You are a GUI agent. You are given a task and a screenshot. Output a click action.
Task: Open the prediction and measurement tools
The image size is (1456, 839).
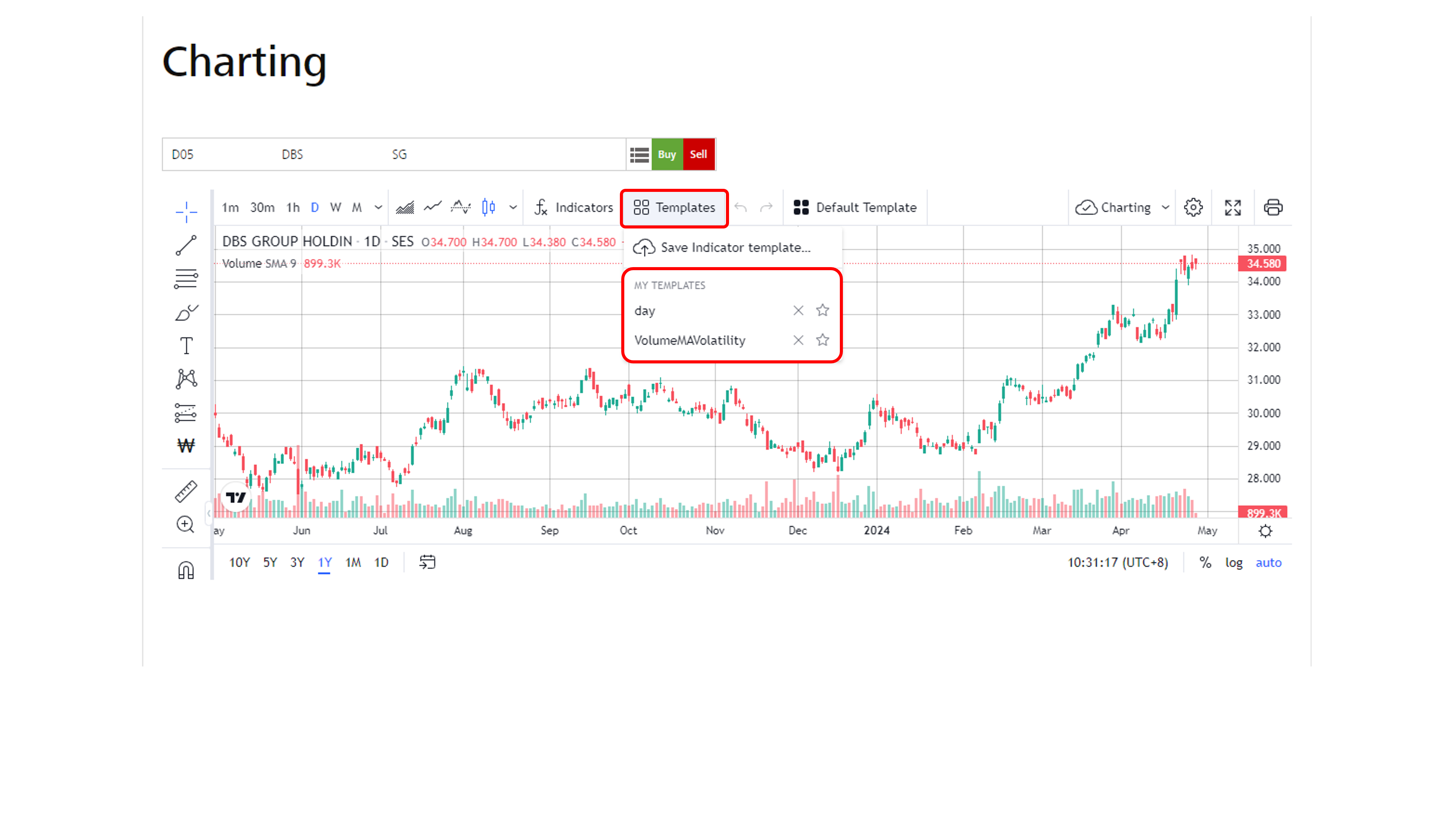(x=186, y=413)
